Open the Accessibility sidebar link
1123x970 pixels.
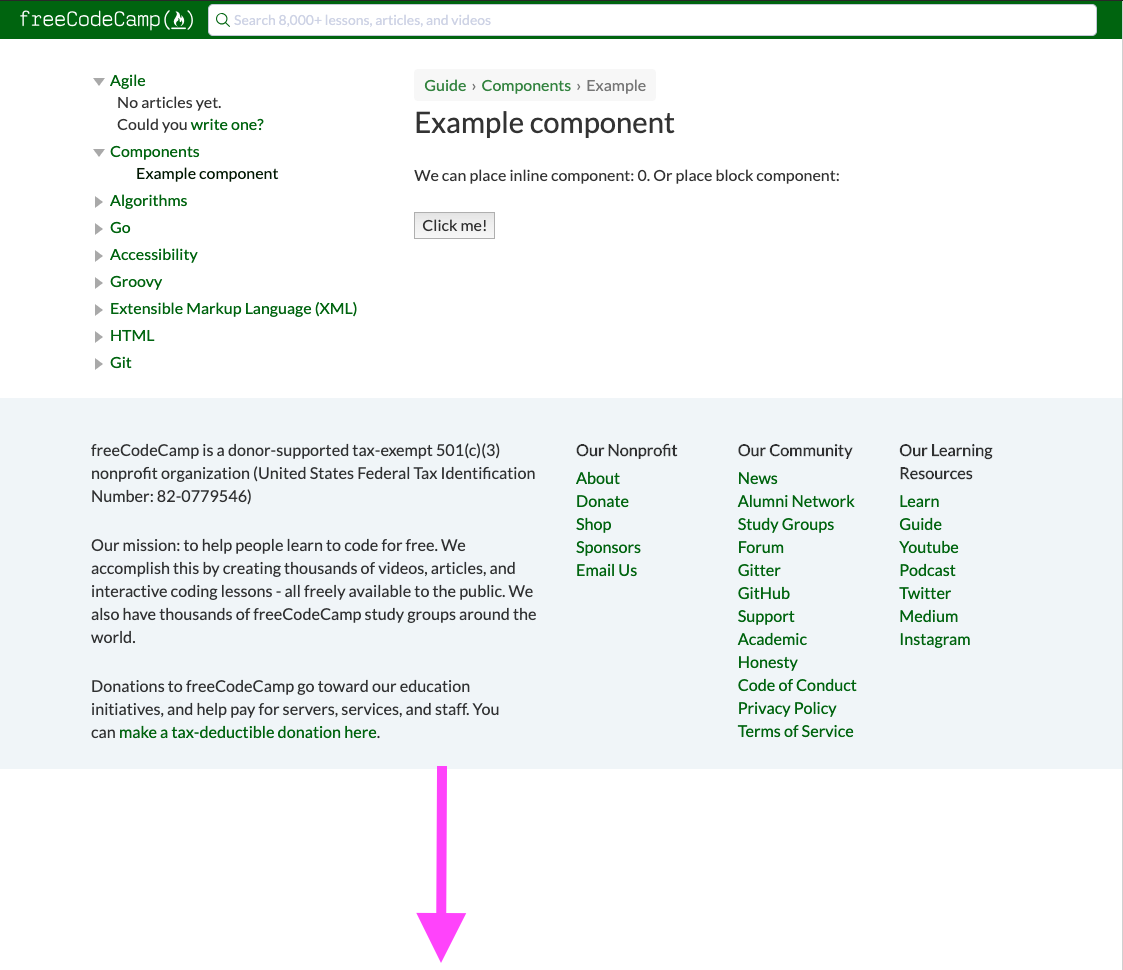(153, 254)
